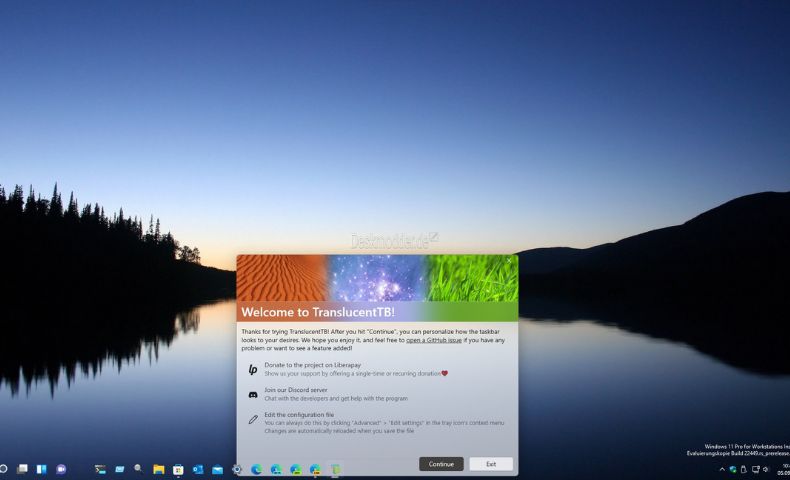Click the Windows Security shield tray icon
This screenshot has height=480, width=790.
[733, 469]
